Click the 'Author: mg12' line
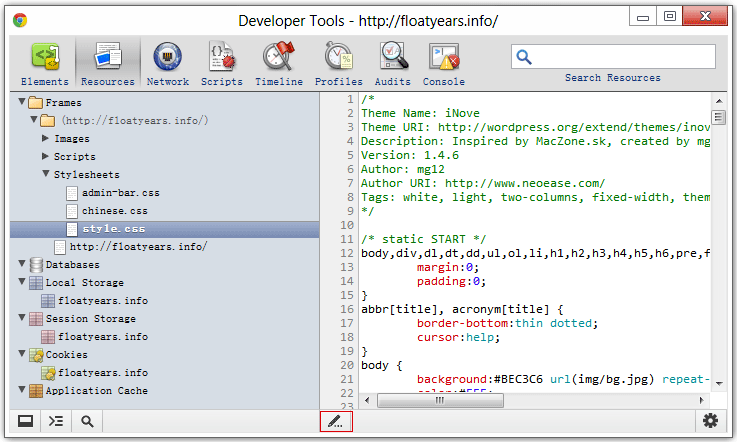Screen dimensions: 737x442 [x=403, y=169]
